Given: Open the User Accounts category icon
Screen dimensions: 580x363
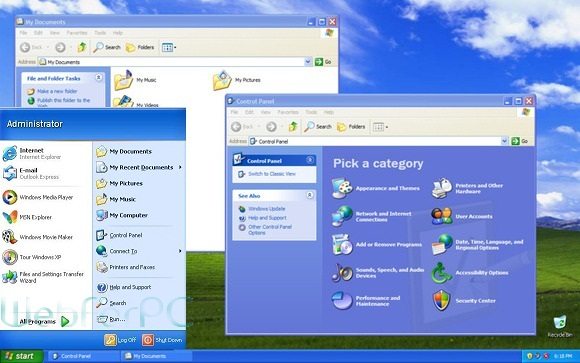Looking at the screenshot, I should click(441, 216).
